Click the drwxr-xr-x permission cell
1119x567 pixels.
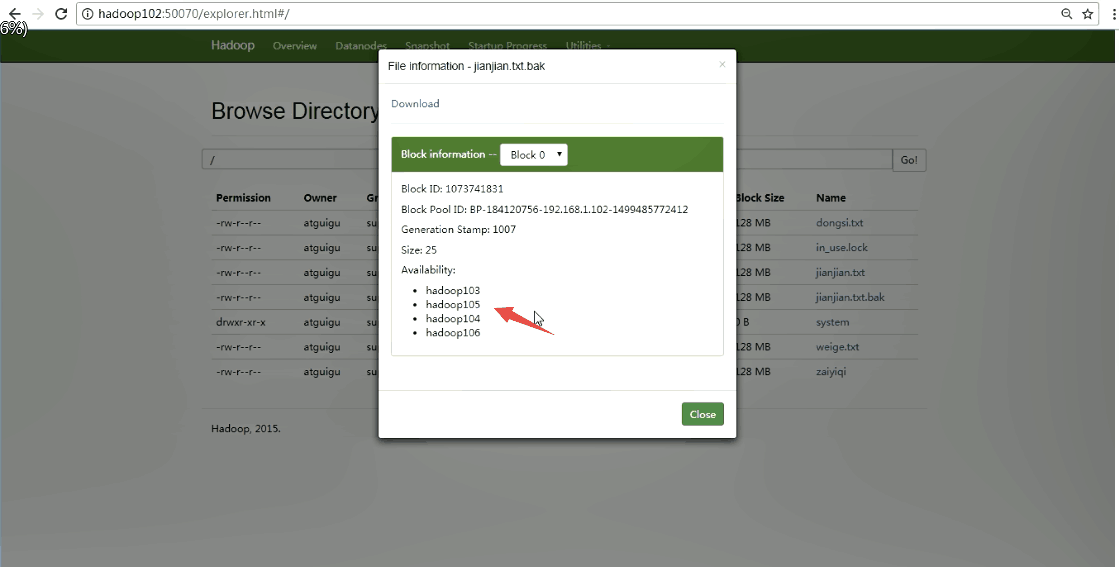click(240, 322)
